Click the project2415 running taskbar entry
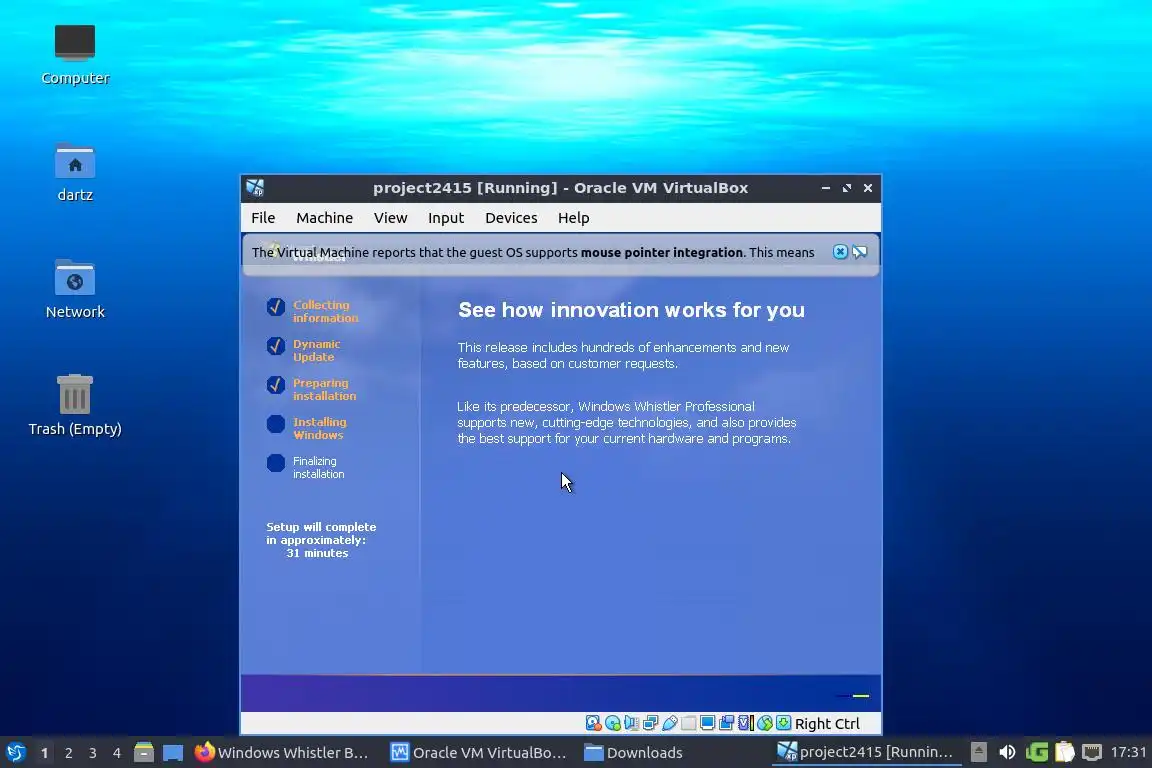This screenshot has width=1152, height=768. 865,753
